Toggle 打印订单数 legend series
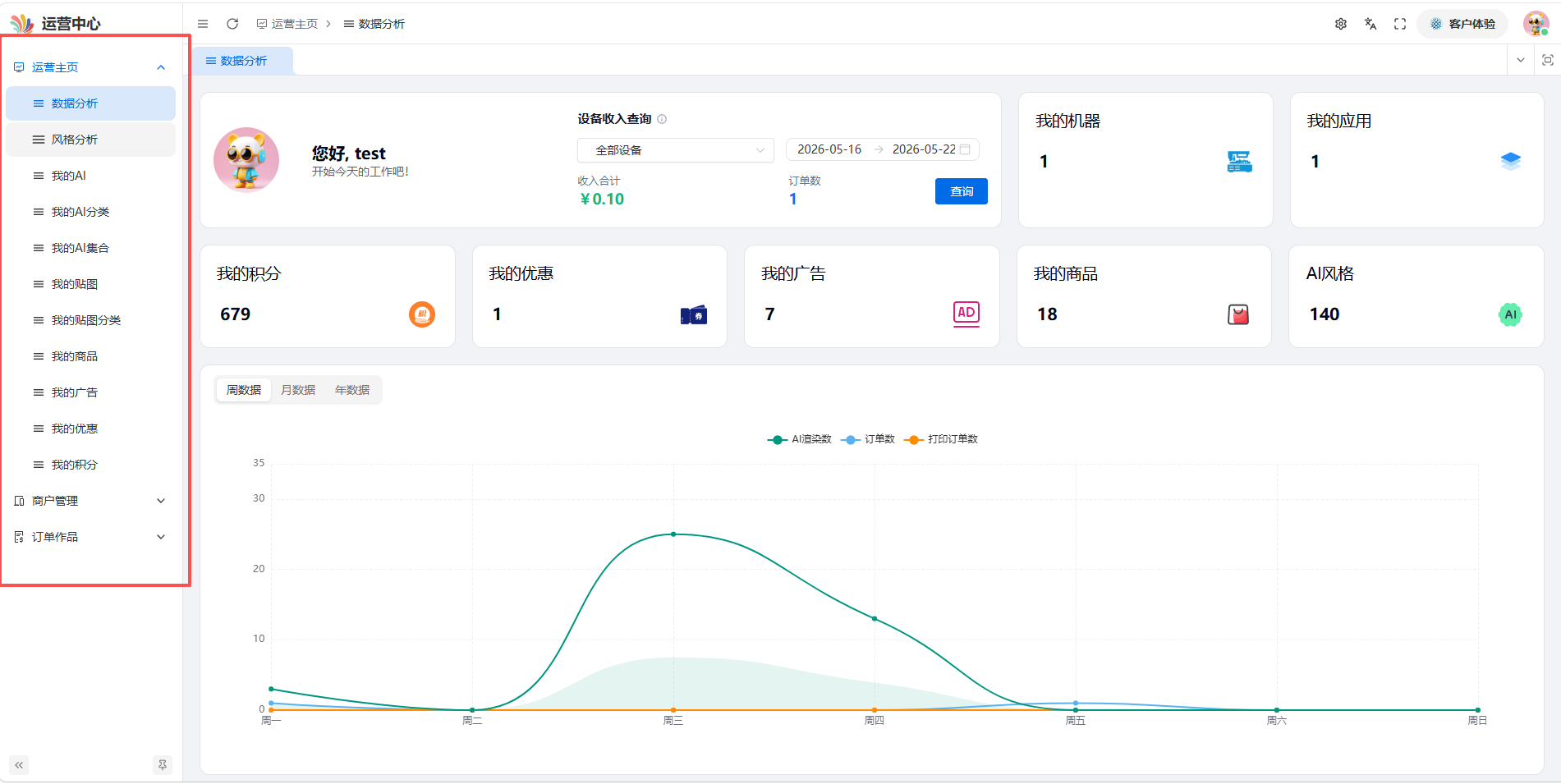Viewport: 1561px width, 784px height. pos(941,439)
